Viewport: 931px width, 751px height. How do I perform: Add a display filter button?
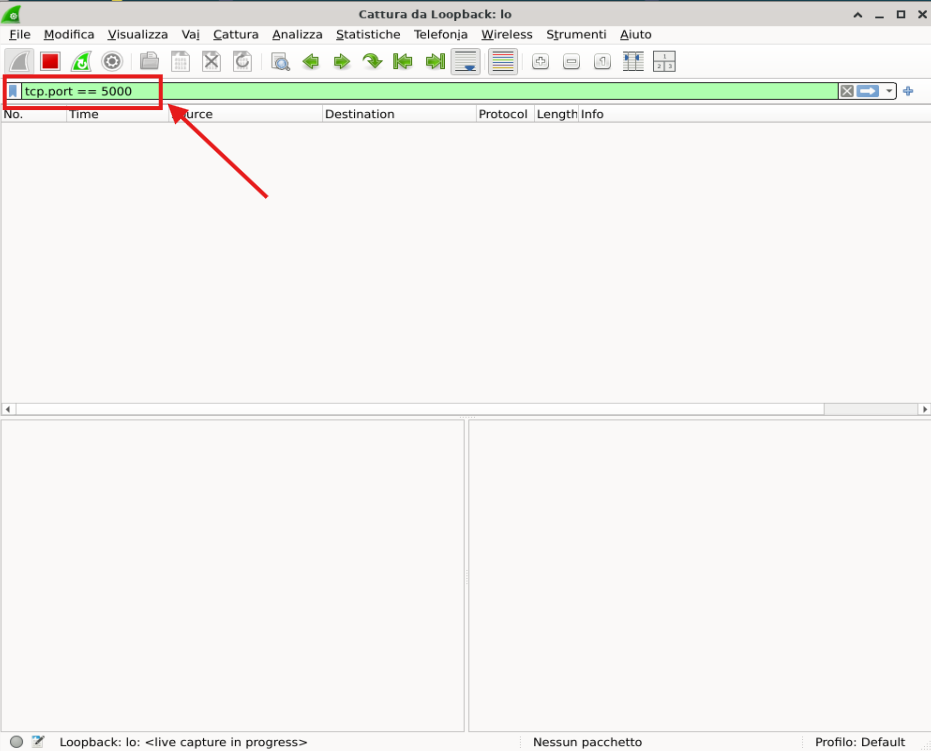(908, 91)
